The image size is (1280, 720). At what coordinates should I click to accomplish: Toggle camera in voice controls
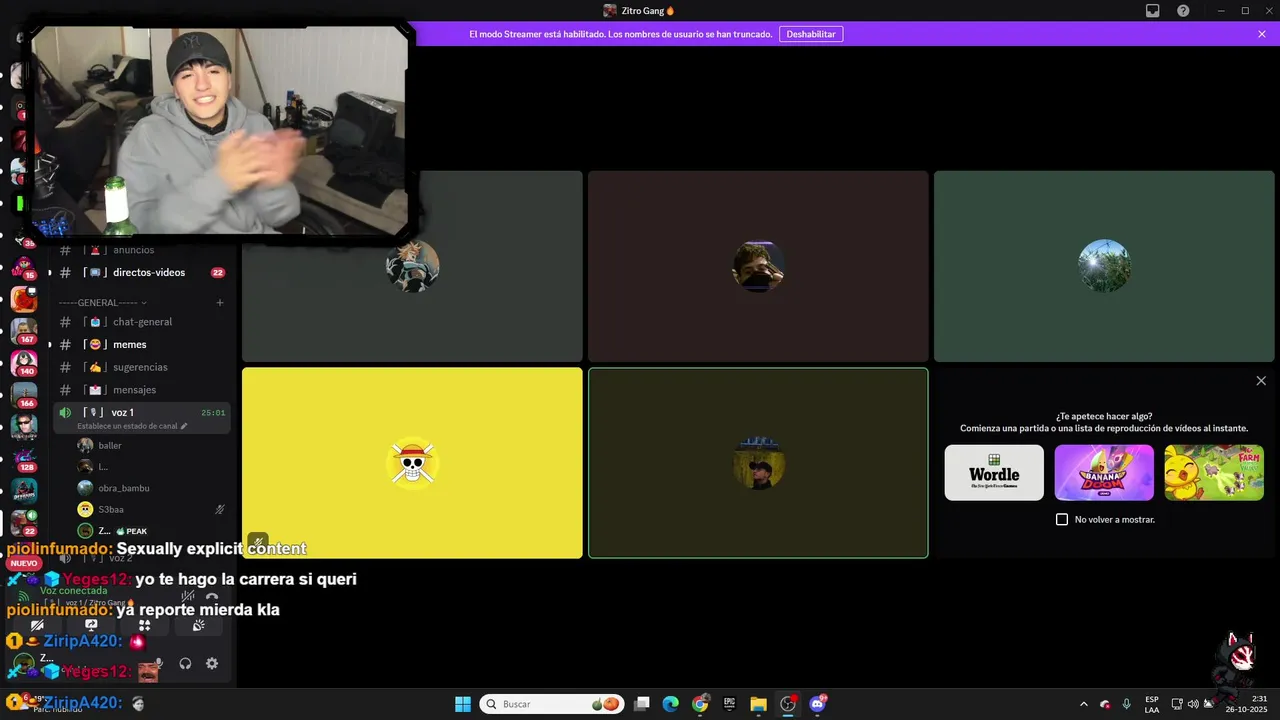(x=37, y=626)
